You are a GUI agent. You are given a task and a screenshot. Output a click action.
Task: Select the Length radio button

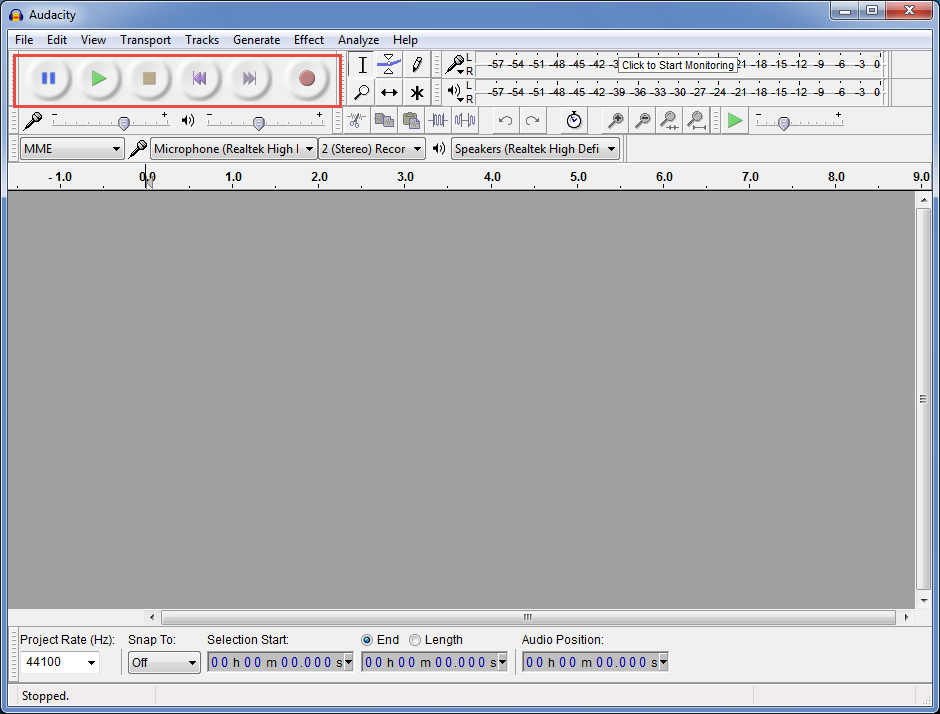pos(415,640)
